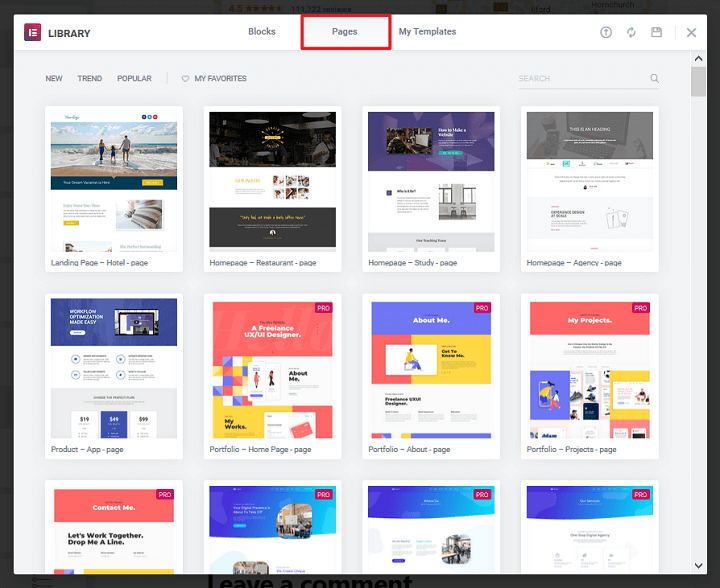720x588 pixels.
Task: Open the My Templates tab
Action: [428, 32]
